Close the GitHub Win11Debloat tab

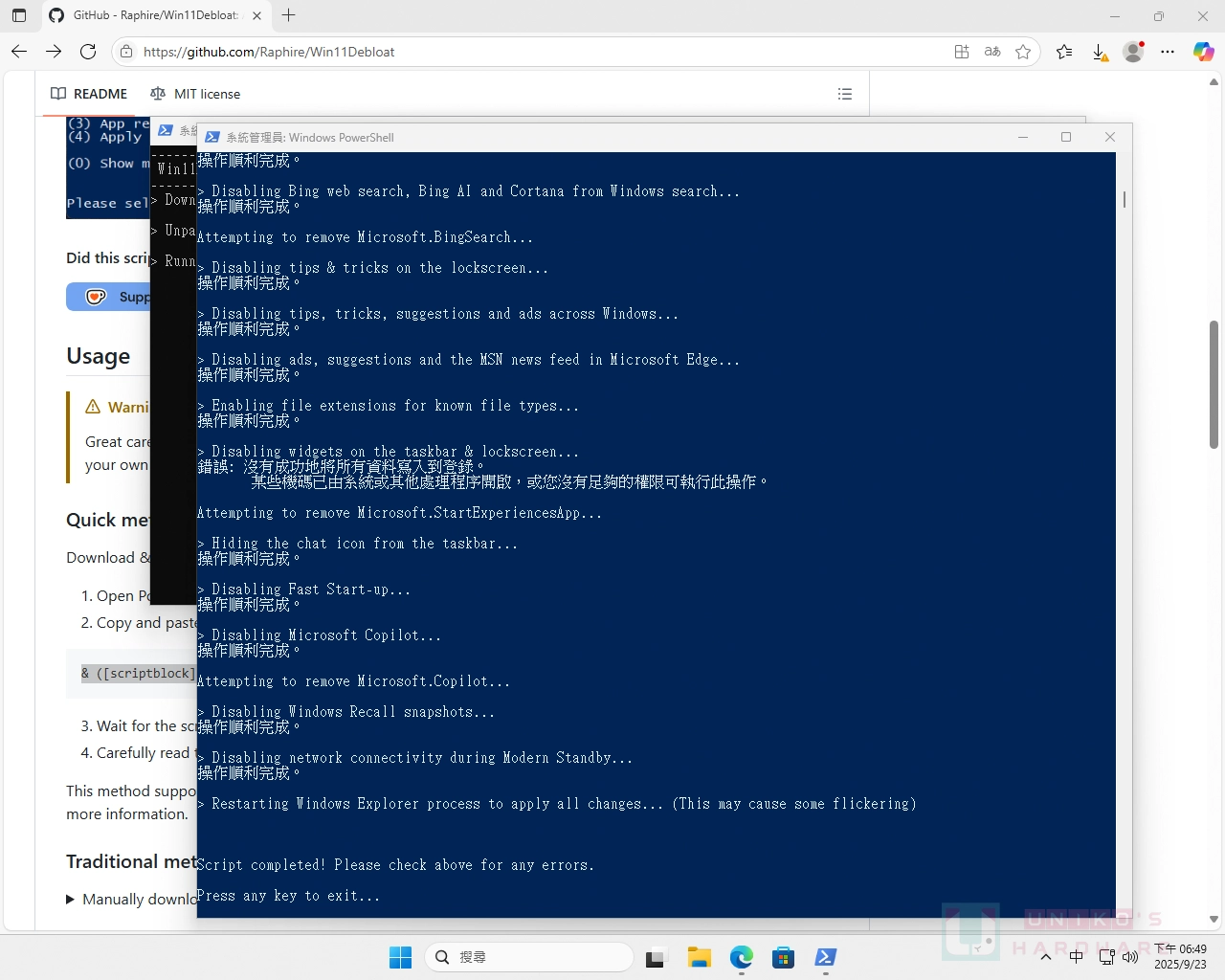point(257,15)
